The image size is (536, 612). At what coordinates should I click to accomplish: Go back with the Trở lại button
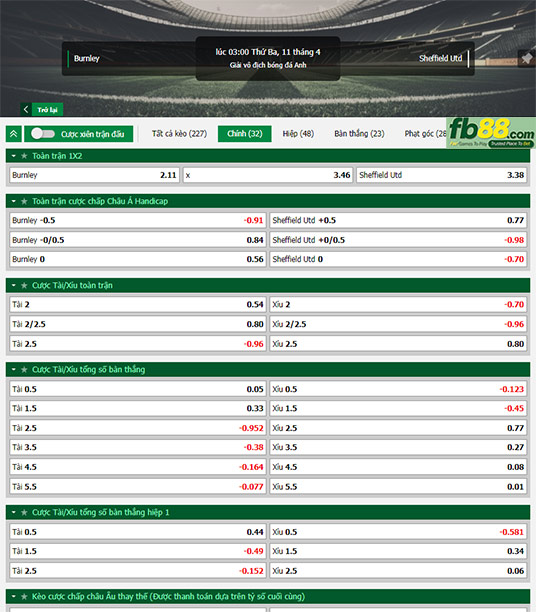tap(42, 110)
